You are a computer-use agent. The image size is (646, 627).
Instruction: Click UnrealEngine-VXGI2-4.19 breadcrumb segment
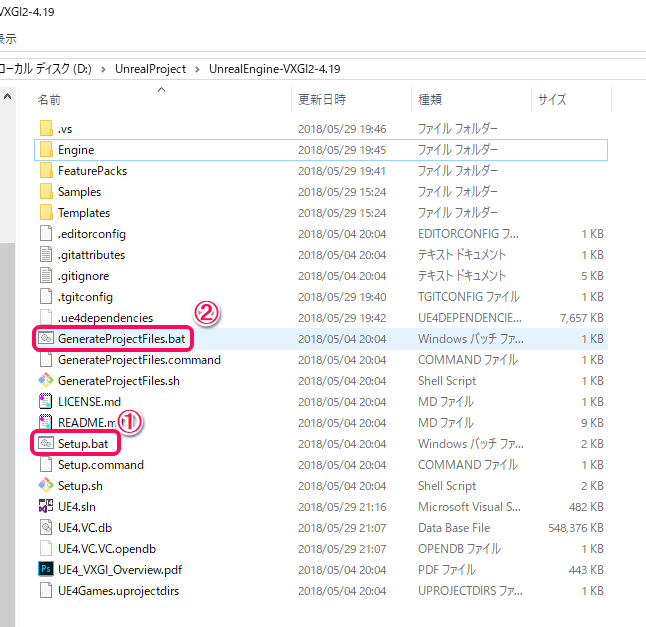275,69
